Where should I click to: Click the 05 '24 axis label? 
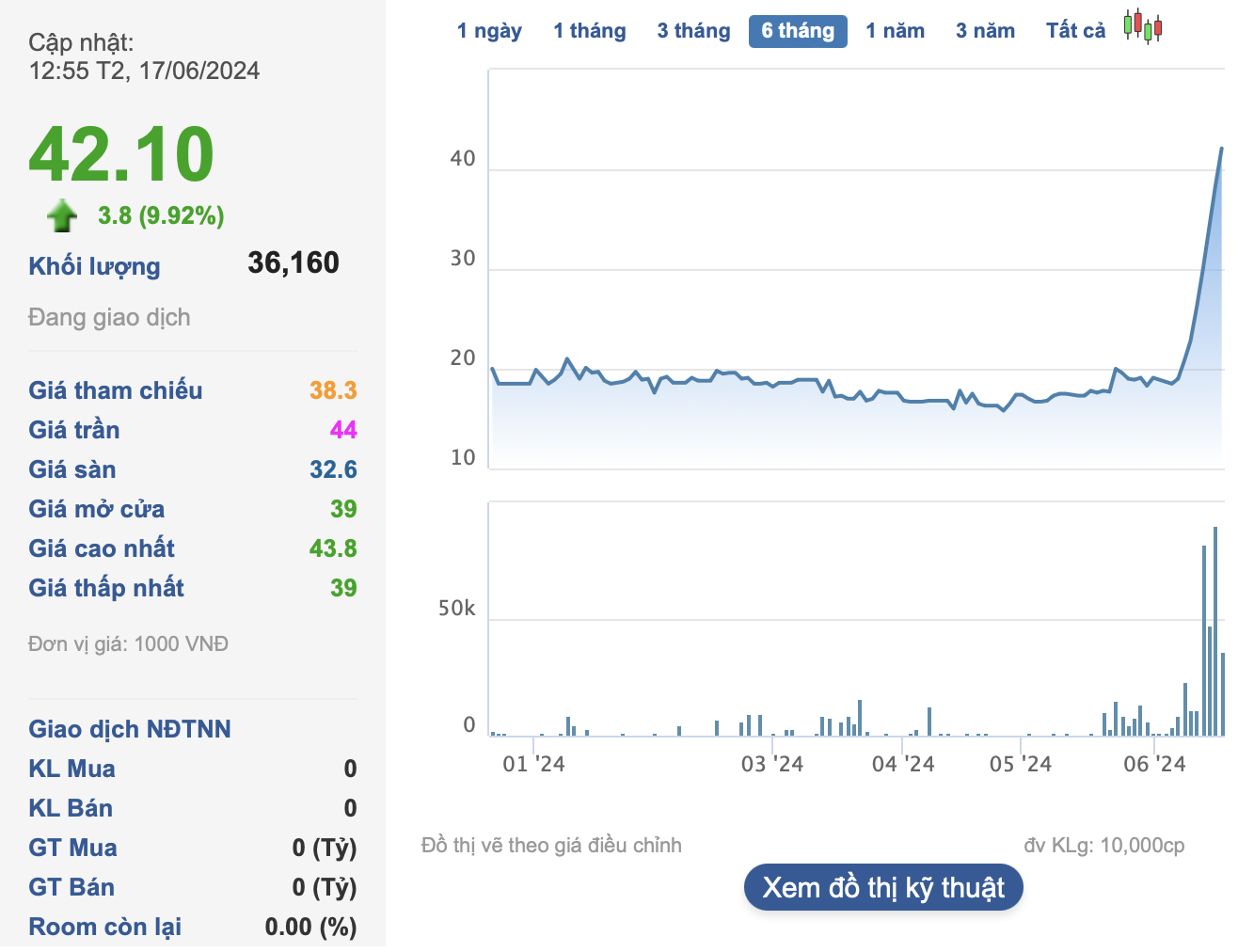point(1021,764)
